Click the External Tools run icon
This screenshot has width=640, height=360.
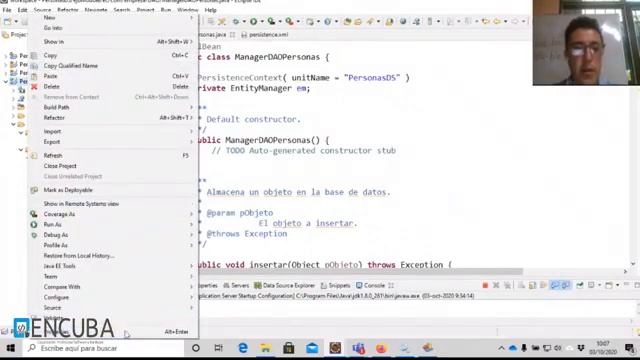(x=289, y=21)
